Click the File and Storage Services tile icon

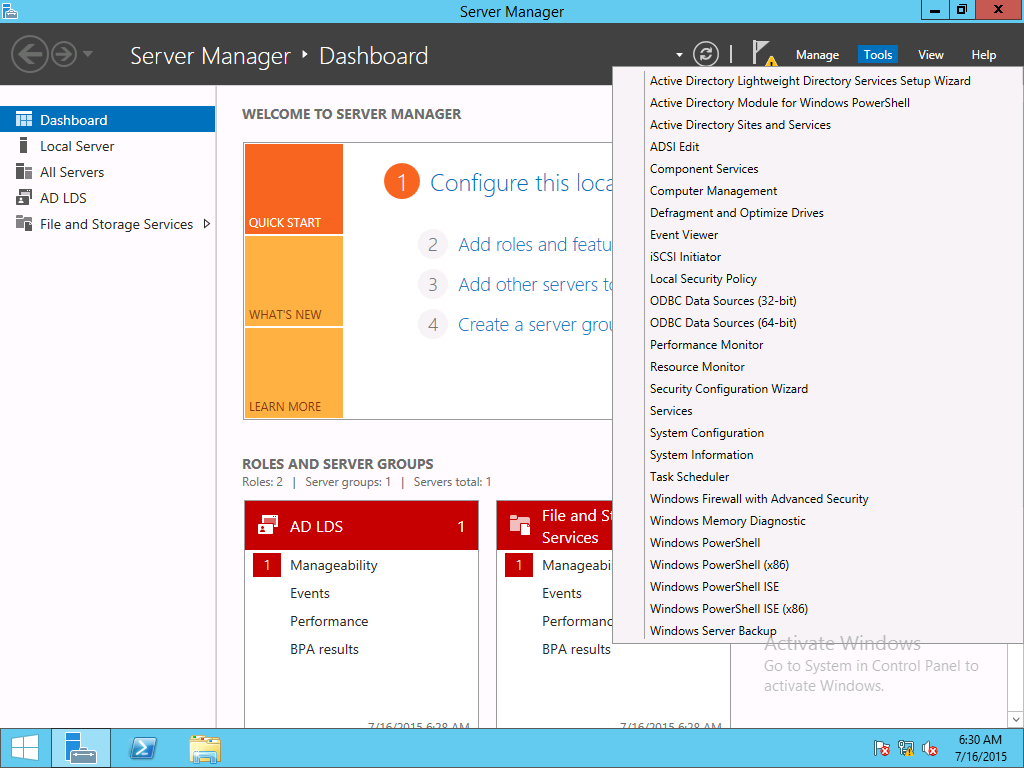[x=520, y=525]
